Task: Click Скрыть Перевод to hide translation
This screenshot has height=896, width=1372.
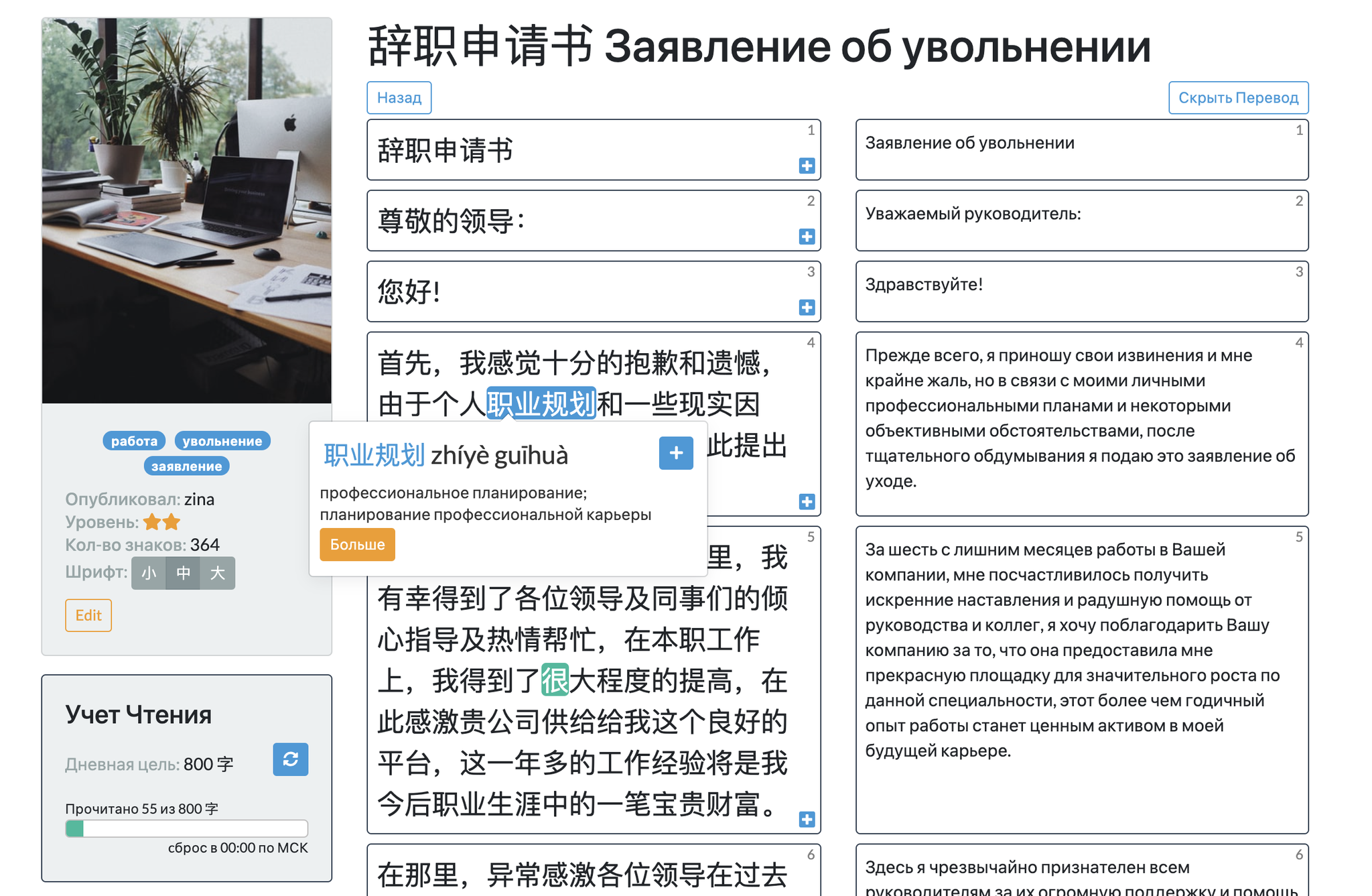Action: (x=1238, y=98)
